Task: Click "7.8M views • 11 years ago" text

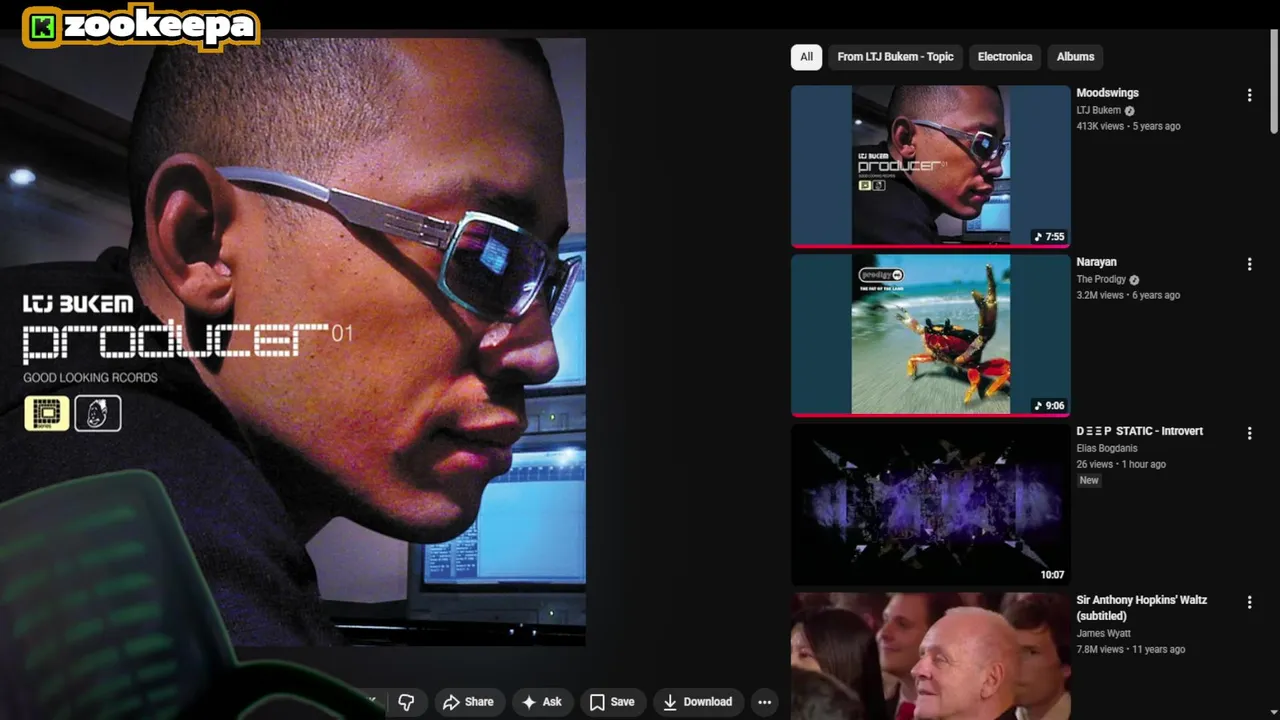Action: (1130, 649)
